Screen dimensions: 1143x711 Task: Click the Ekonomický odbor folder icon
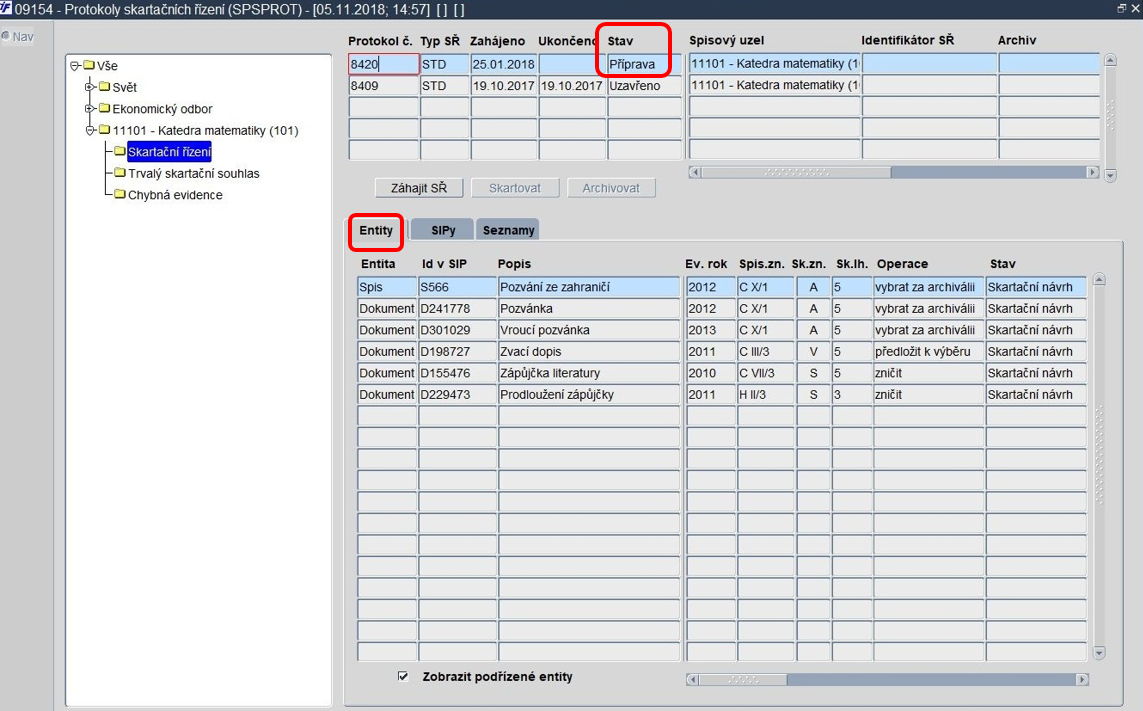(x=104, y=108)
